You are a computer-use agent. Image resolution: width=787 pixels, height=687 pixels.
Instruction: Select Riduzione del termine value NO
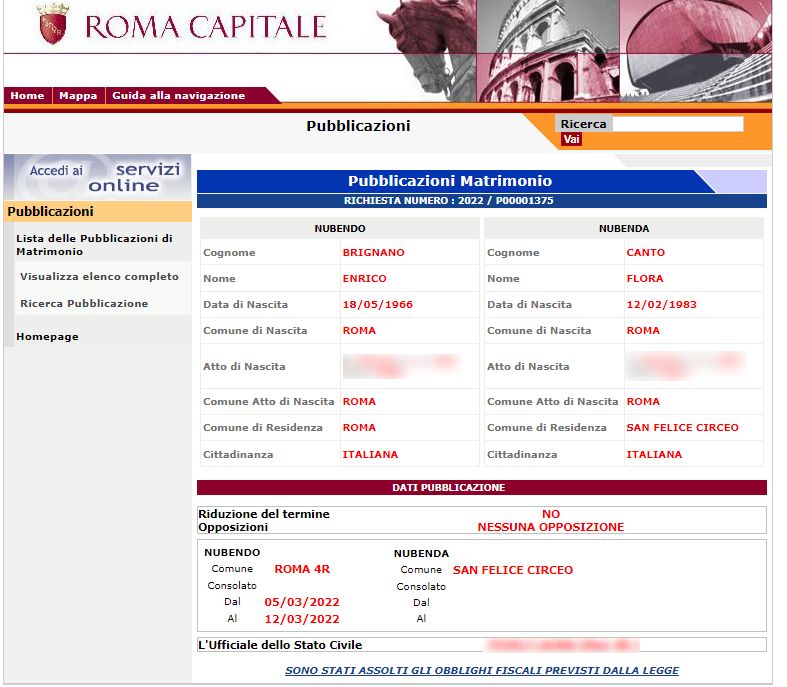click(551, 514)
